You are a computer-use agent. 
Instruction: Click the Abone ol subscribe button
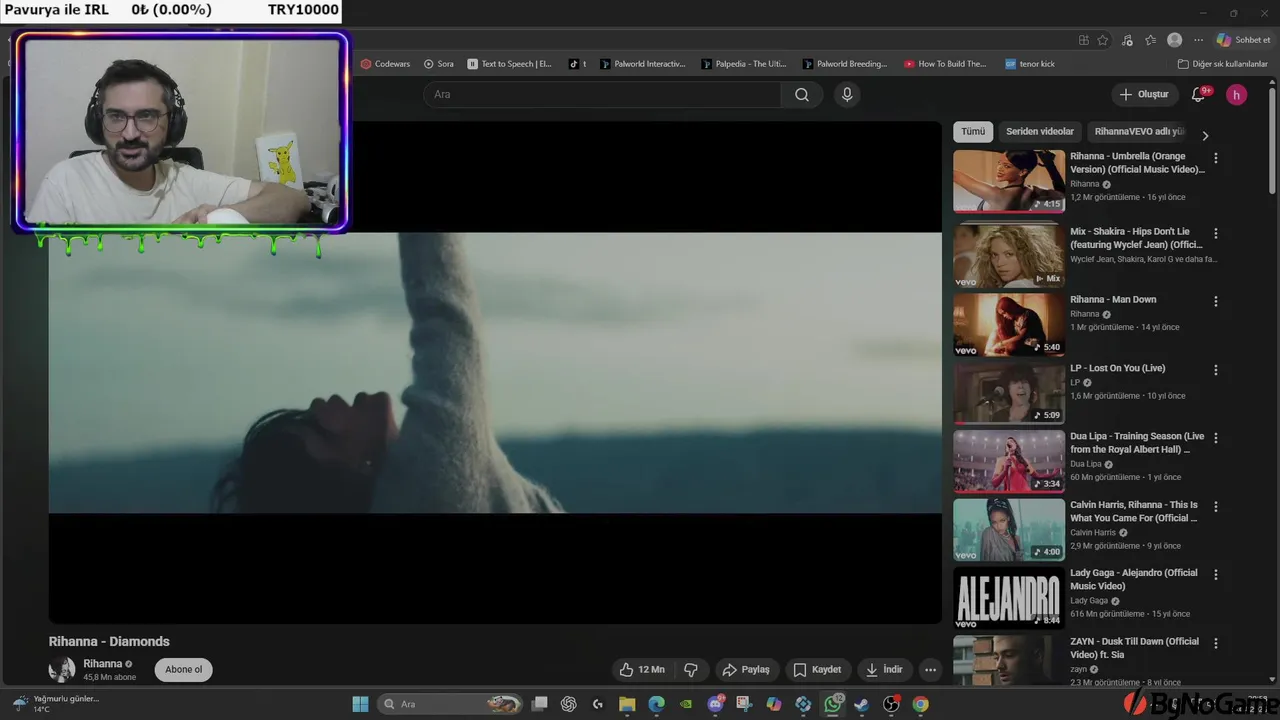[183, 670]
